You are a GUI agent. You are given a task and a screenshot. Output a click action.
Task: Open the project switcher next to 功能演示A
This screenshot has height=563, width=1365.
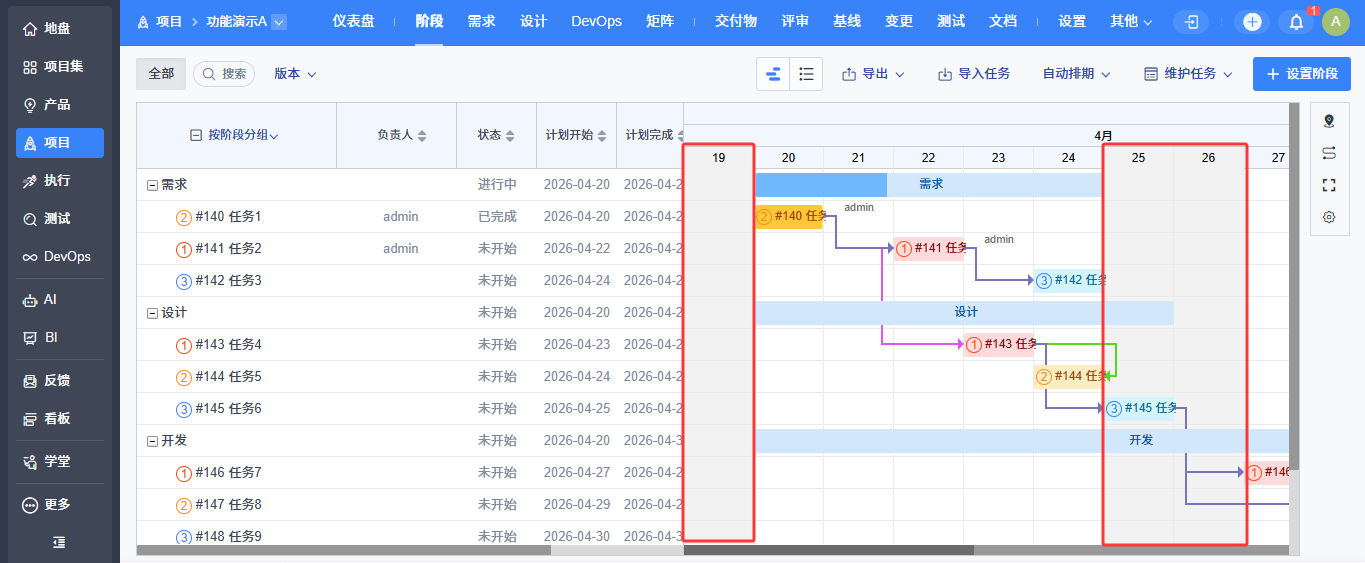[x=279, y=22]
